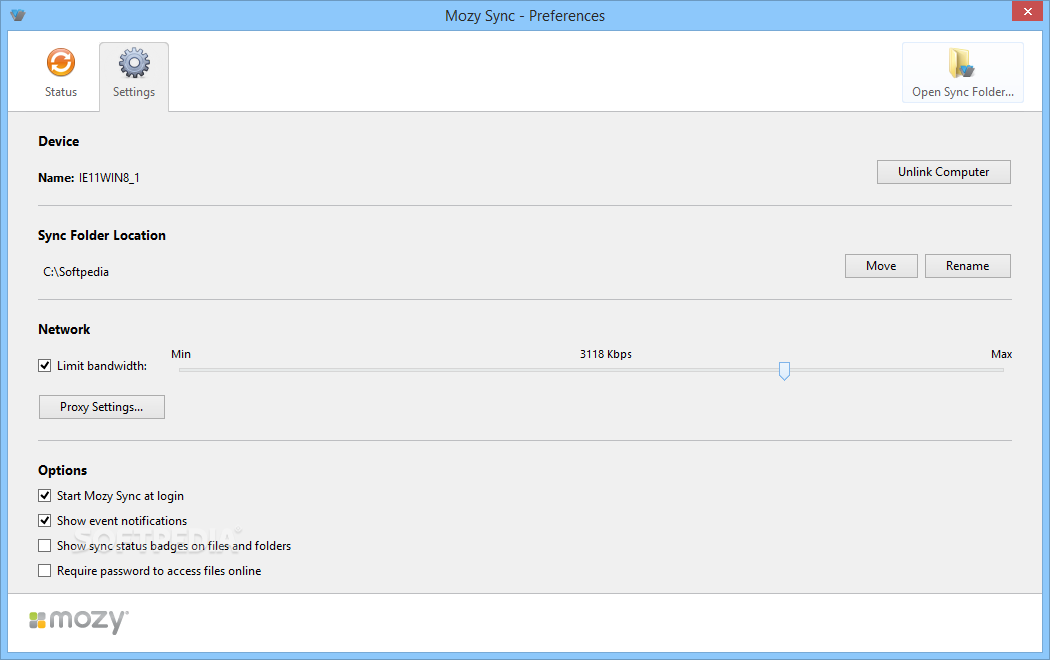Image resolution: width=1050 pixels, height=660 pixels.
Task: Enable Require password to access files online
Action: 45,570
